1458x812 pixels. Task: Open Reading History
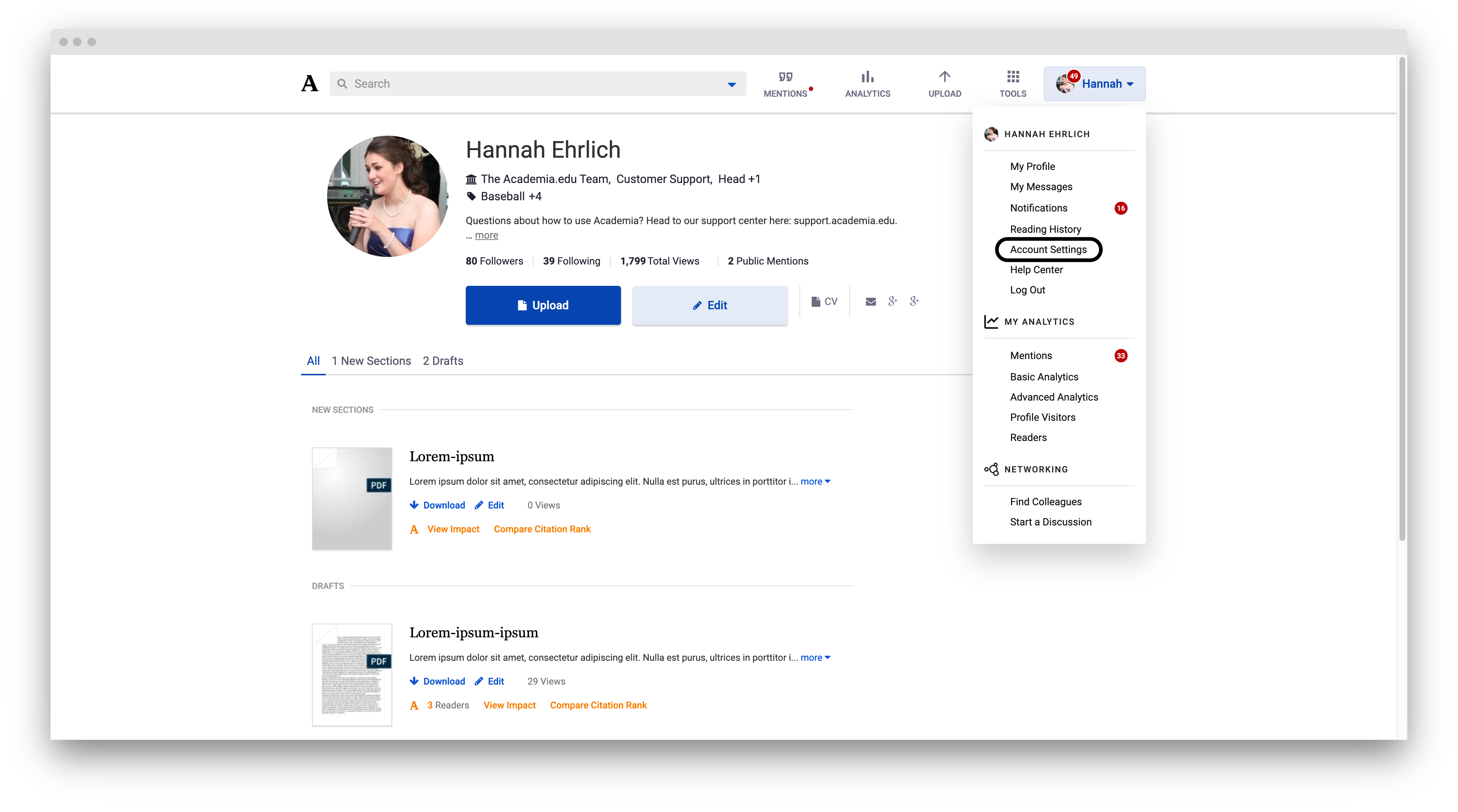(x=1045, y=229)
